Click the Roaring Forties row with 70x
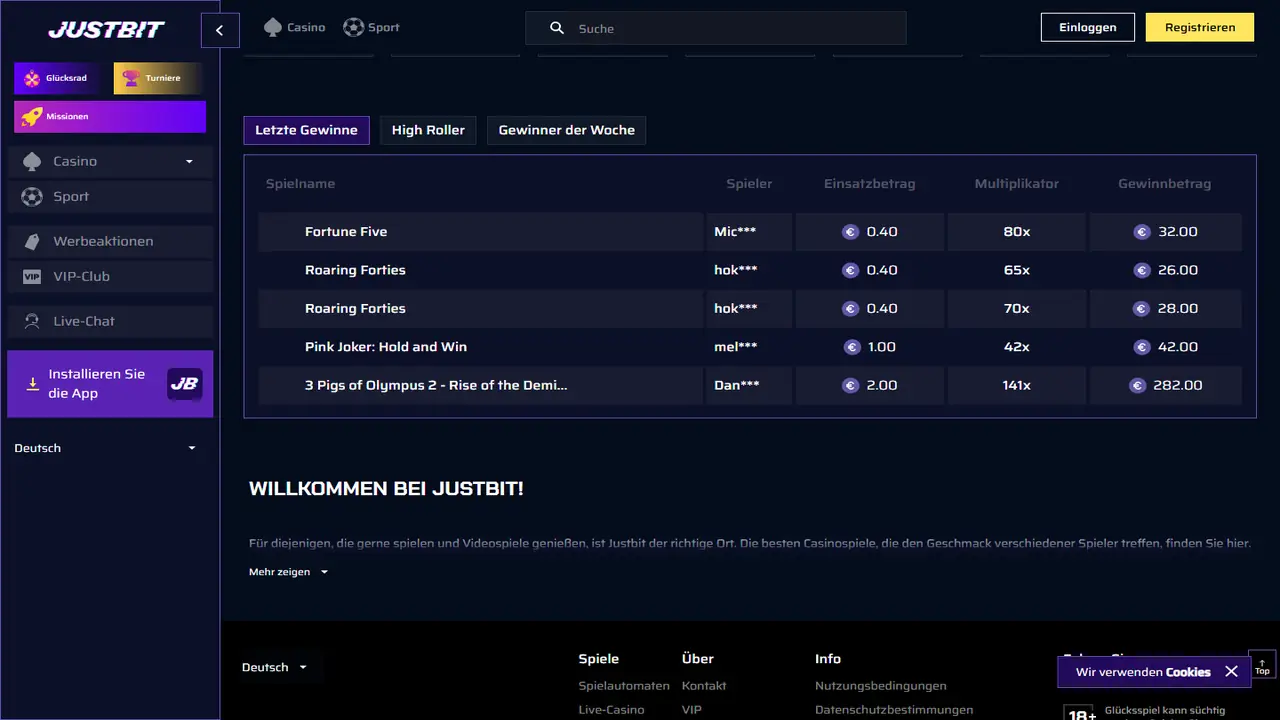This screenshot has width=1280, height=720. coord(750,308)
